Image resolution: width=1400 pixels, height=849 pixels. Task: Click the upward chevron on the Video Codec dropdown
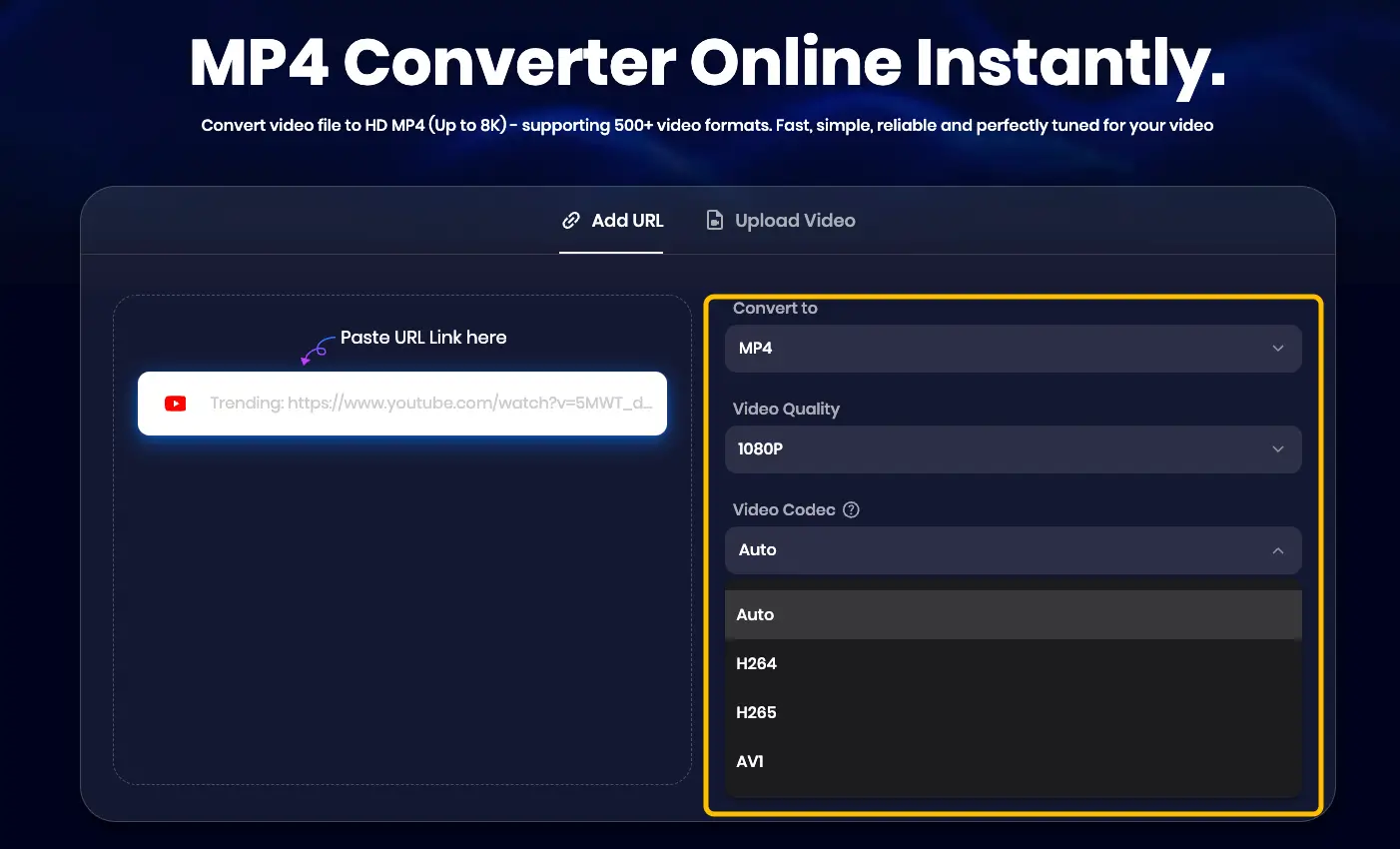pyautogui.click(x=1278, y=550)
